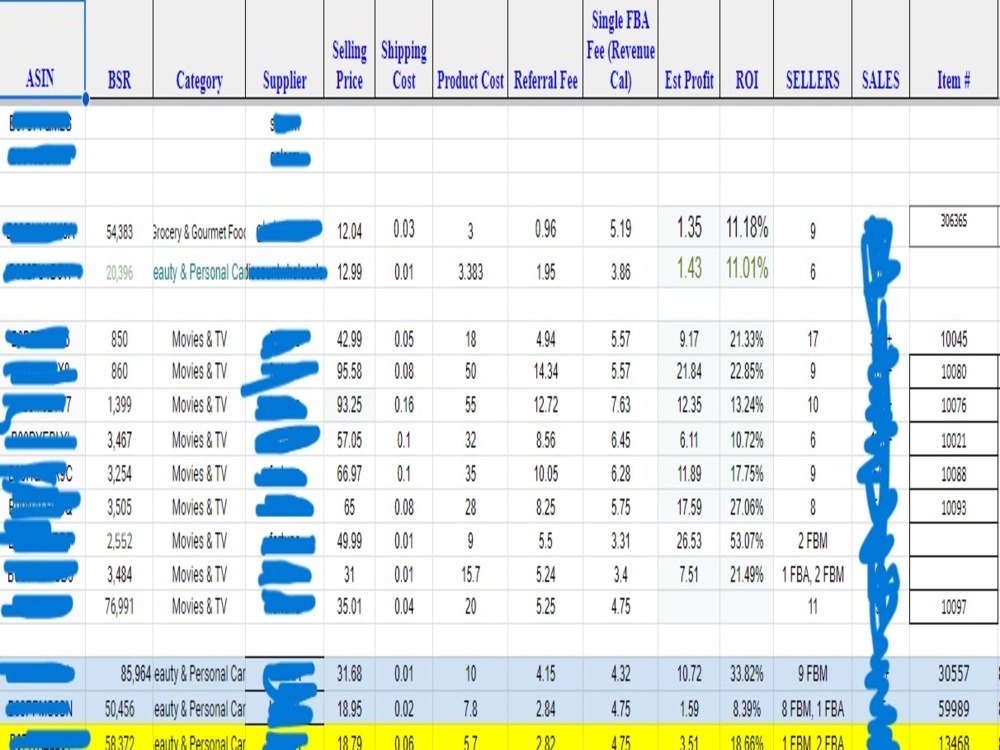This screenshot has width=1000, height=750.
Task: Select sellers cell 2 FBM
Action: click(812, 541)
